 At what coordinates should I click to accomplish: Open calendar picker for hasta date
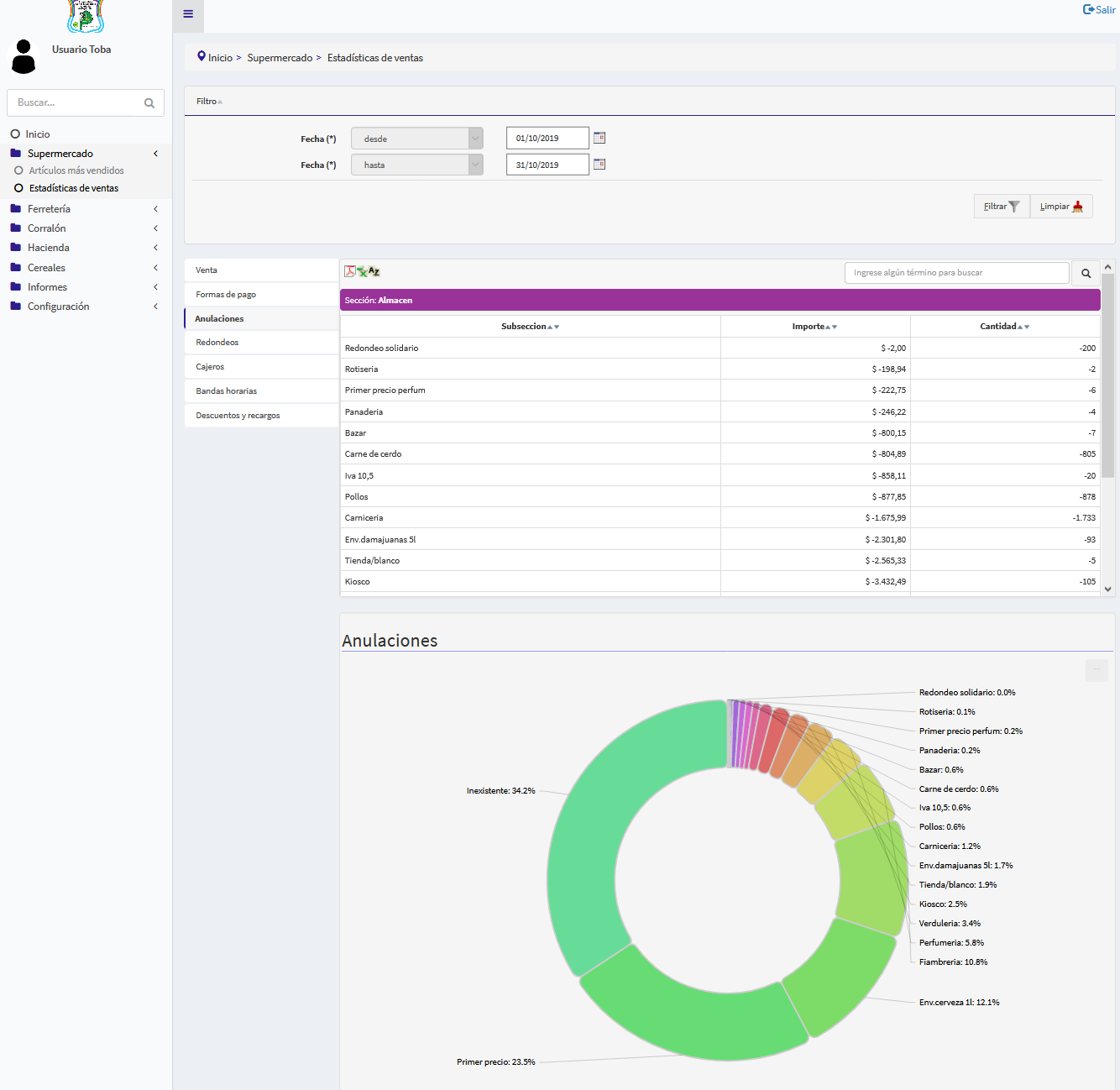tap(599, 165)
